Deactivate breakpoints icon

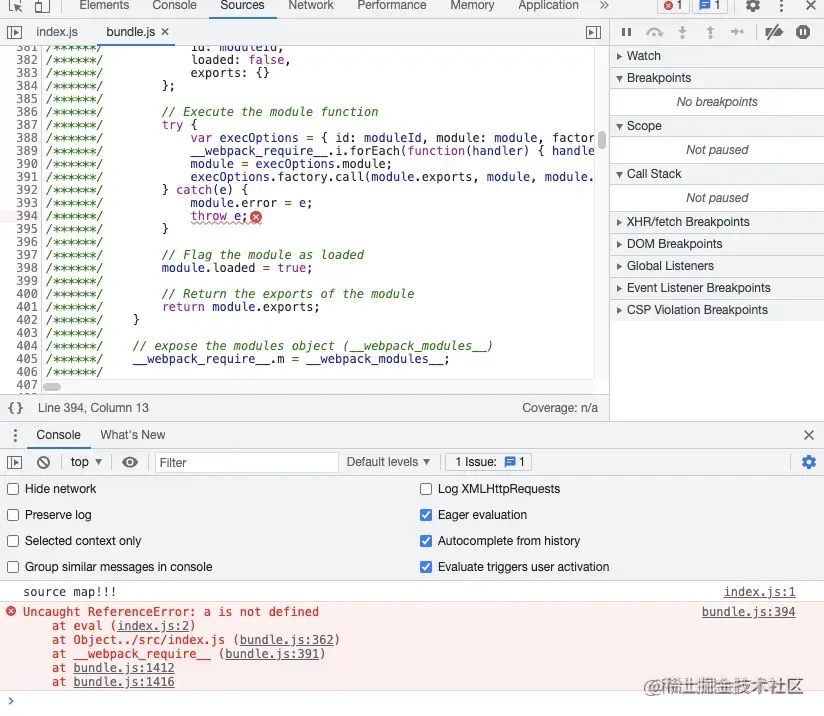(774, 32)
